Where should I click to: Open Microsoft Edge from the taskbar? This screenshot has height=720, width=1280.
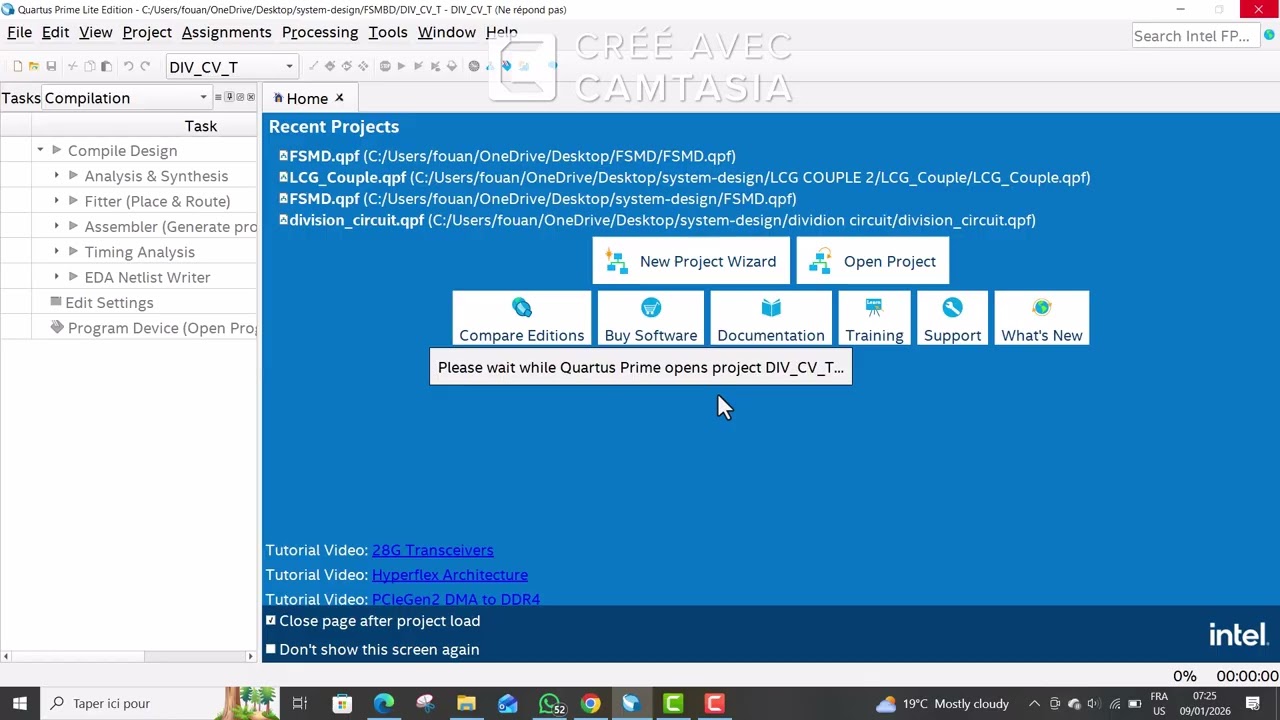tap(384, 703)
